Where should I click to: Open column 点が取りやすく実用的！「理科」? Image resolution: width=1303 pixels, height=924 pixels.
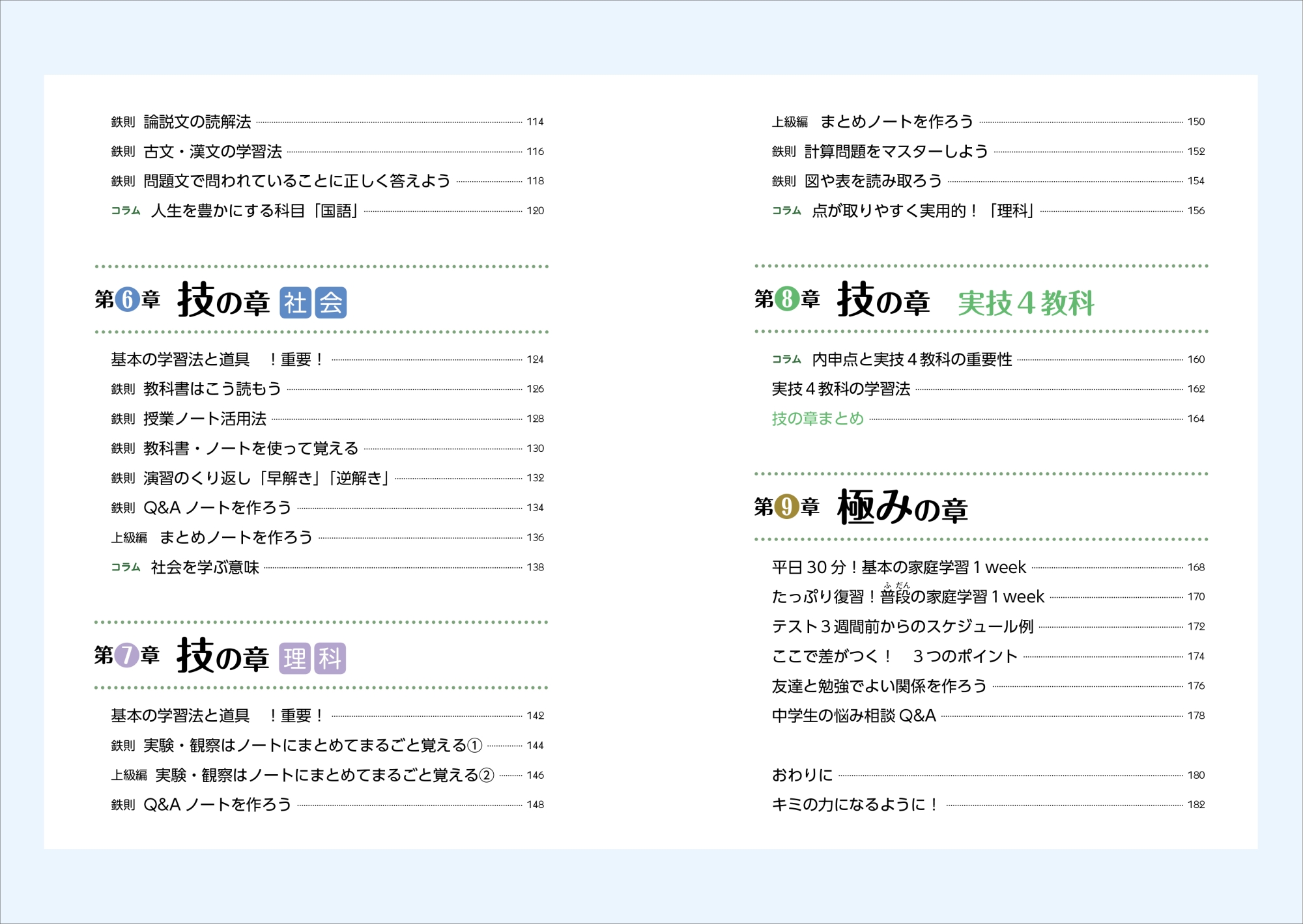(x=924, y=211)
